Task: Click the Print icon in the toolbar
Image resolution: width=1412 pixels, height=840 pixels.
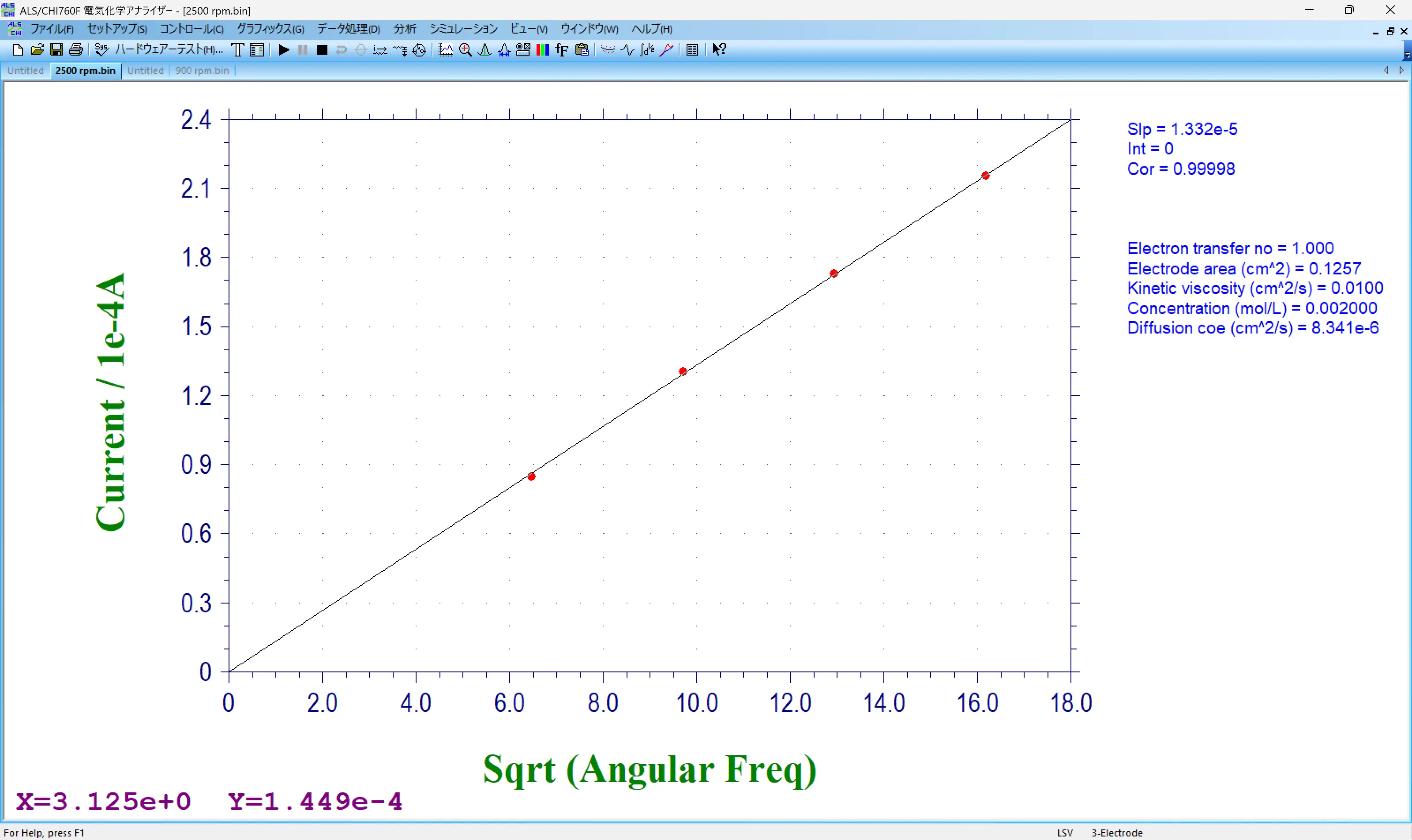Action: tap(75, 50)
